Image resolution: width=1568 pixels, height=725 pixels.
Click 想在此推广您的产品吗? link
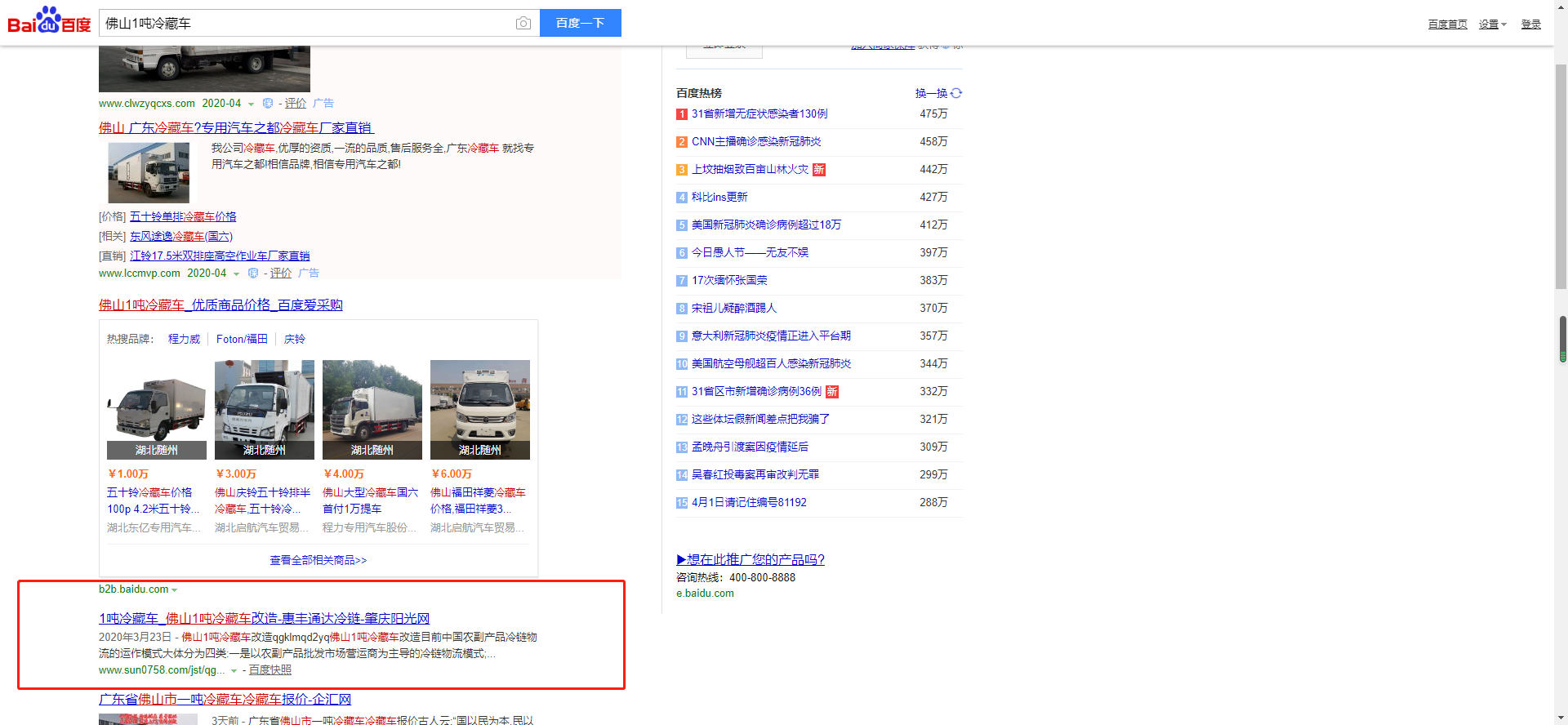click(751, 559)
